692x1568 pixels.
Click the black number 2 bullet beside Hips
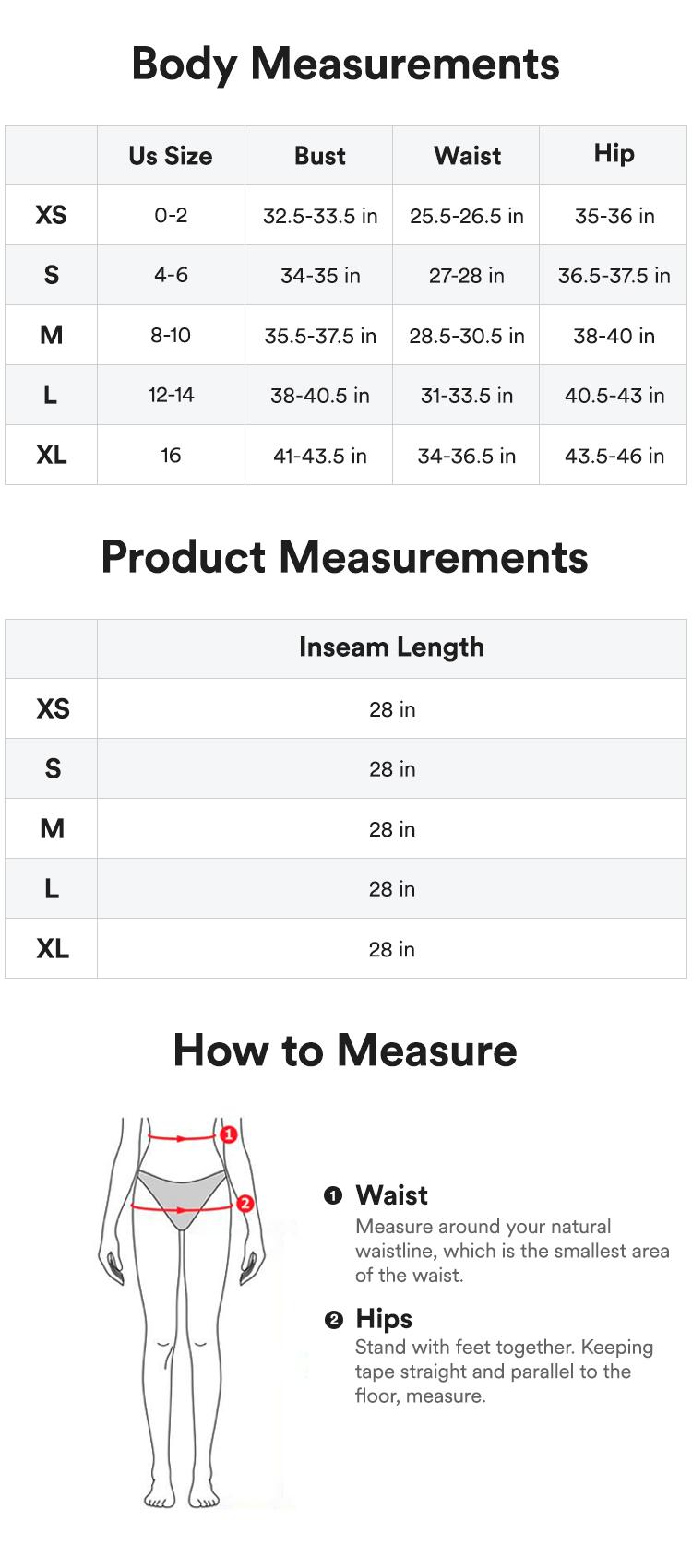333,1320
